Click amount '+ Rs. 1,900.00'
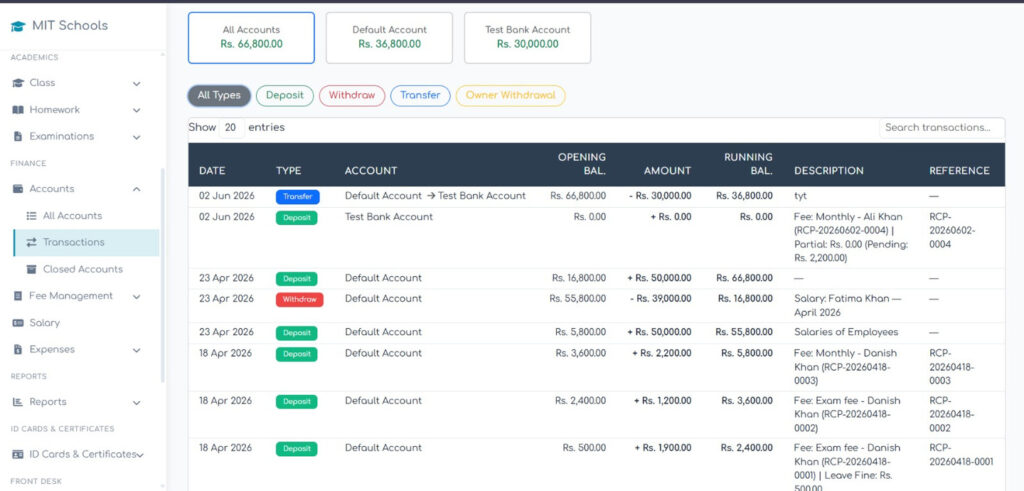The height and width of the screenshot is (491, 1024). tap(663, 448)
